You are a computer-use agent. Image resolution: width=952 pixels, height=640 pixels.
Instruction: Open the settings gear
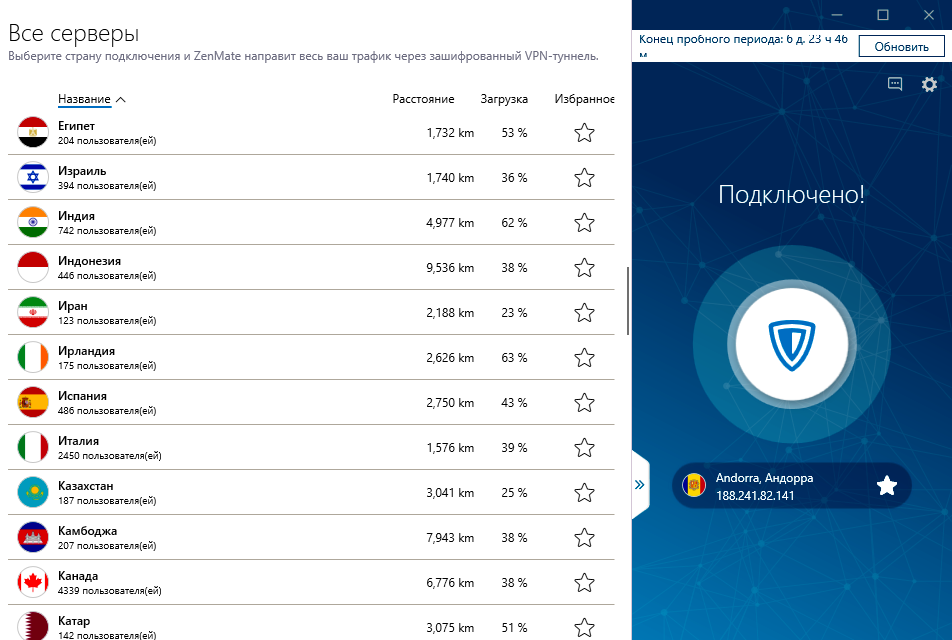click(x=929, y=84)
